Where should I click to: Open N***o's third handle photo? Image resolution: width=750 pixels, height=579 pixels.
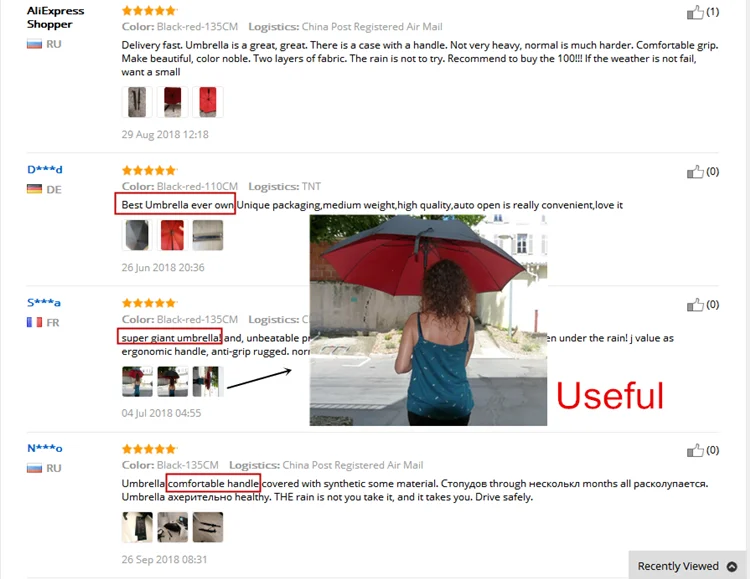pyautogui.click(x=208, y=527)
